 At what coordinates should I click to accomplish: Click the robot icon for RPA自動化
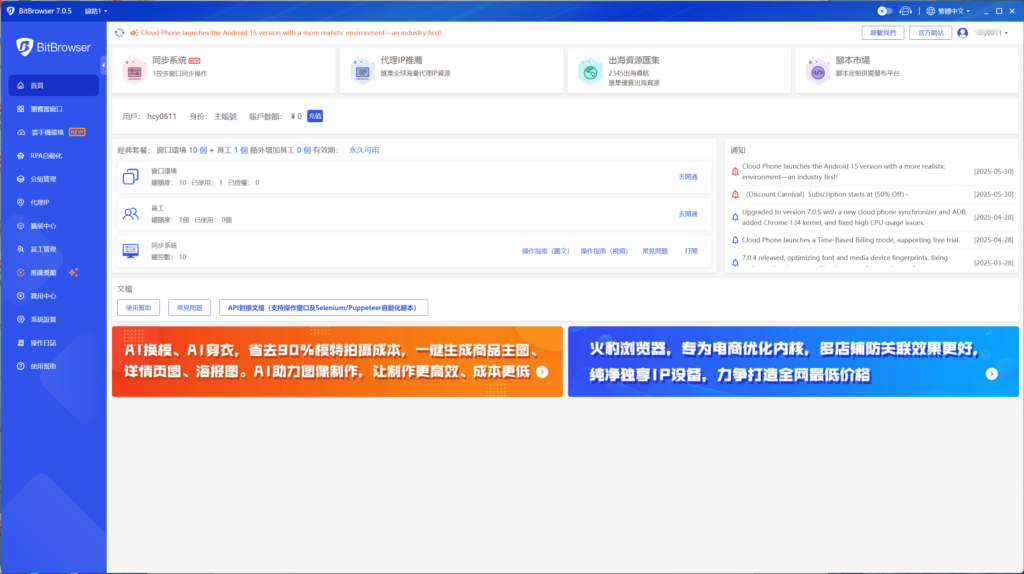[x=20, y=155]
